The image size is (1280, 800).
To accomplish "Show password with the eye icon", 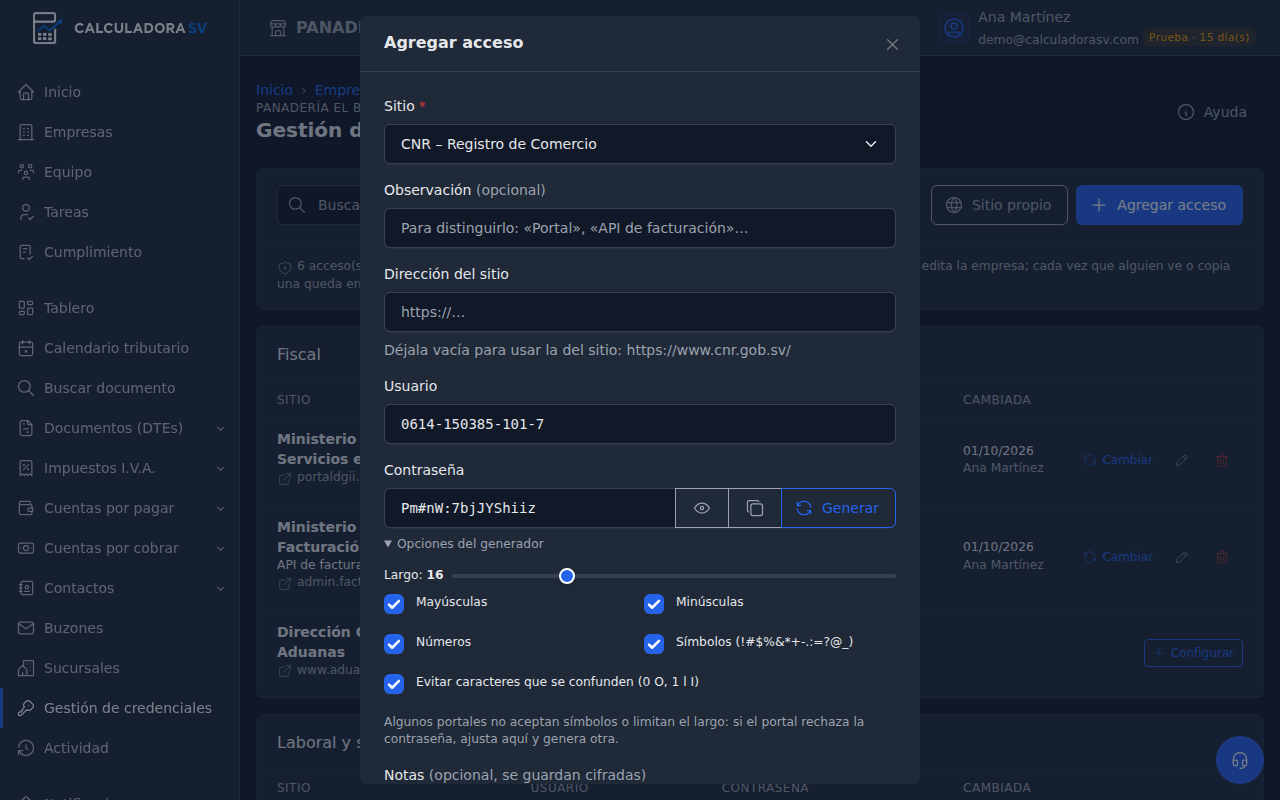I will 702,508.
